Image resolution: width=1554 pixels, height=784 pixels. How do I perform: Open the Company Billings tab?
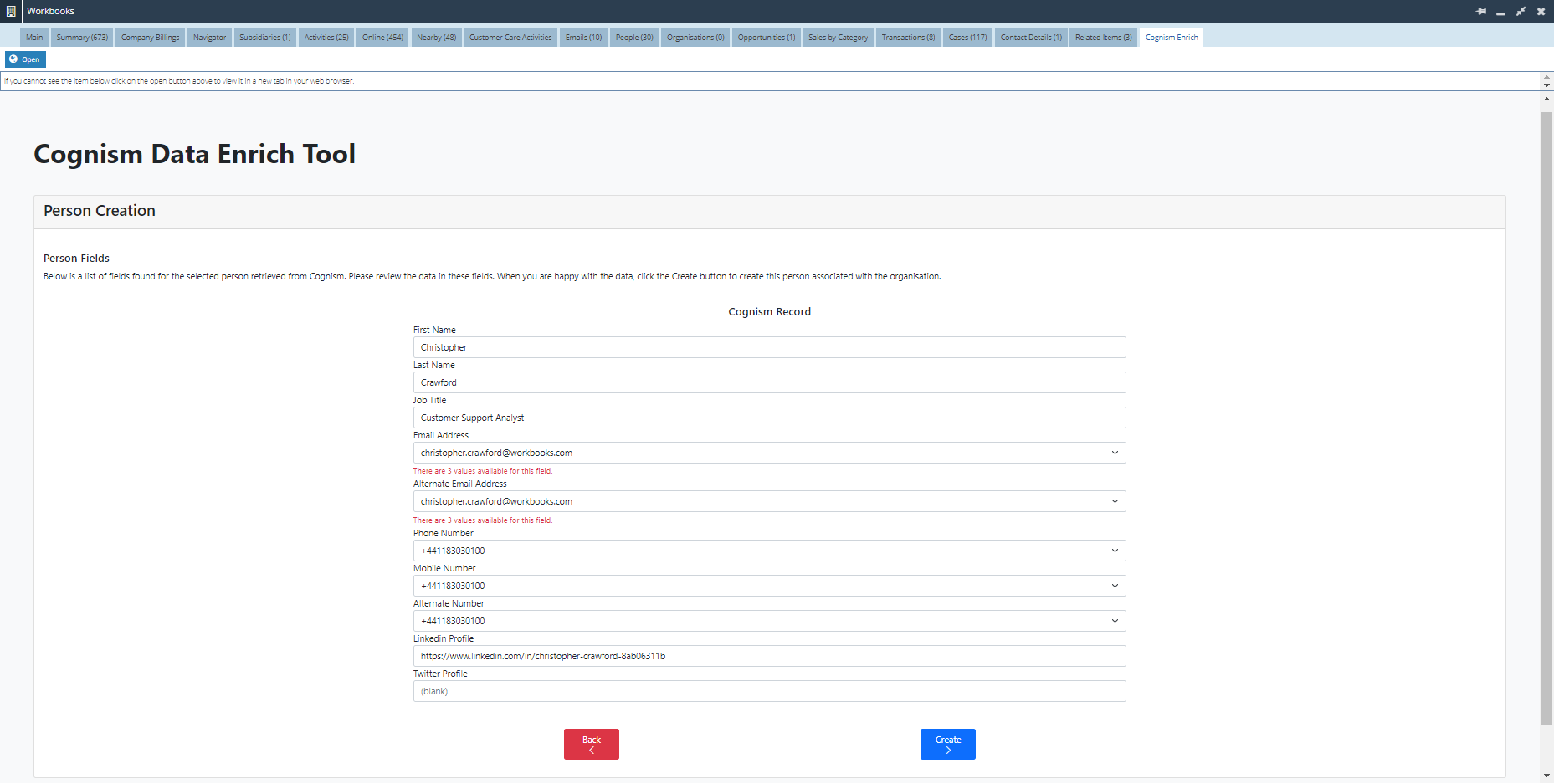pos(151,38)
